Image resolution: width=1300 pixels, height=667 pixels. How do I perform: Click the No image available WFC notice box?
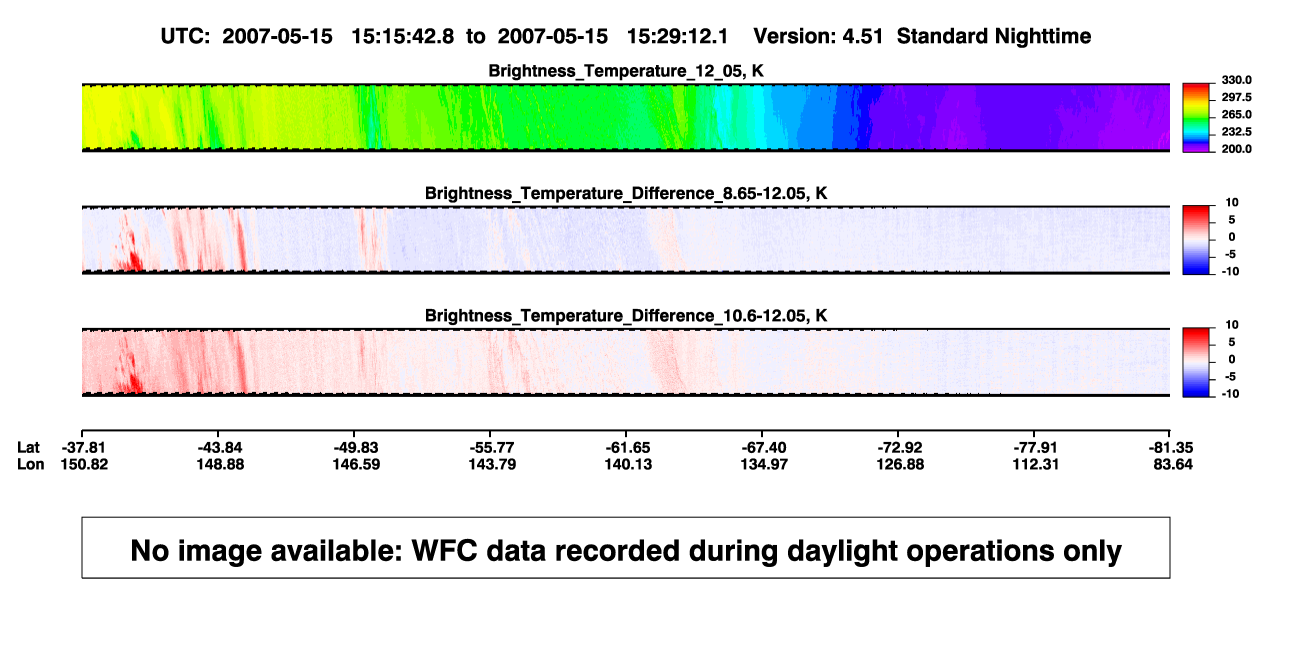tap(626, 547)
